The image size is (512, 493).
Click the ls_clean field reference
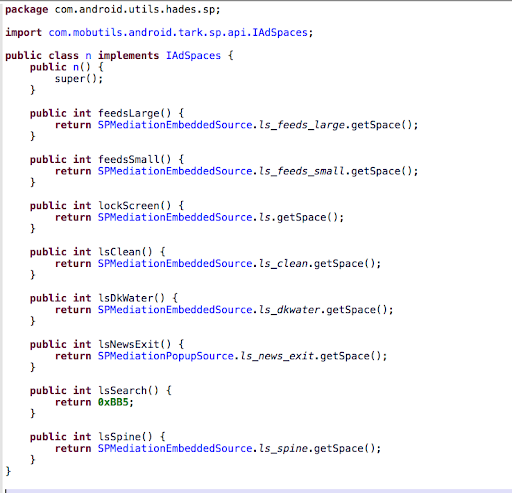pos(284,264)
